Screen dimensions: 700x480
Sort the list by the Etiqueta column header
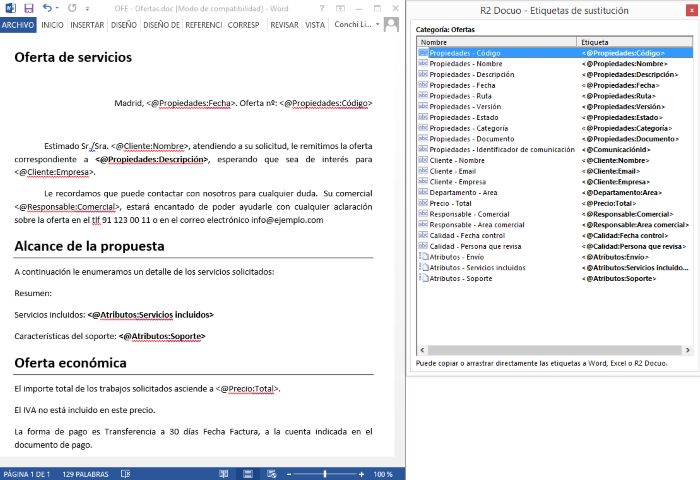[634, 42]
